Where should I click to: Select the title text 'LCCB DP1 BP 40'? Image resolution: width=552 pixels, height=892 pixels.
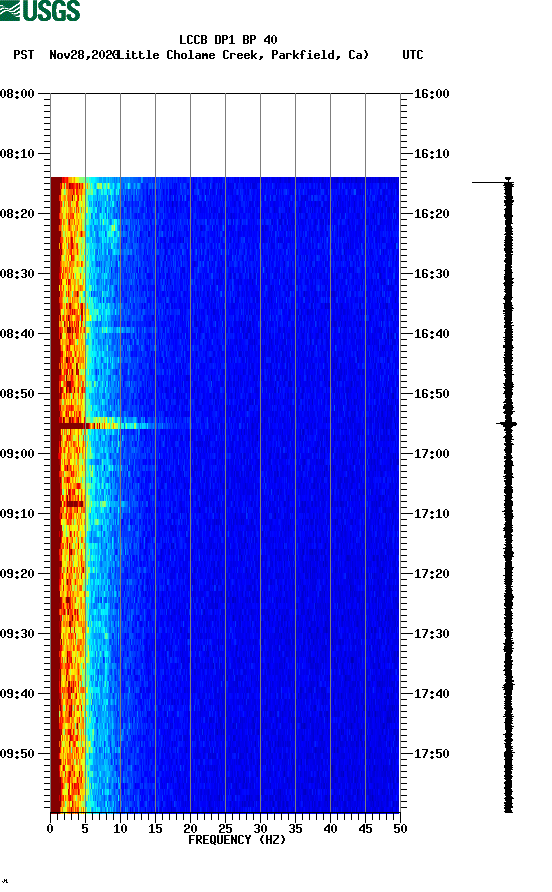[x=228, y=40]
